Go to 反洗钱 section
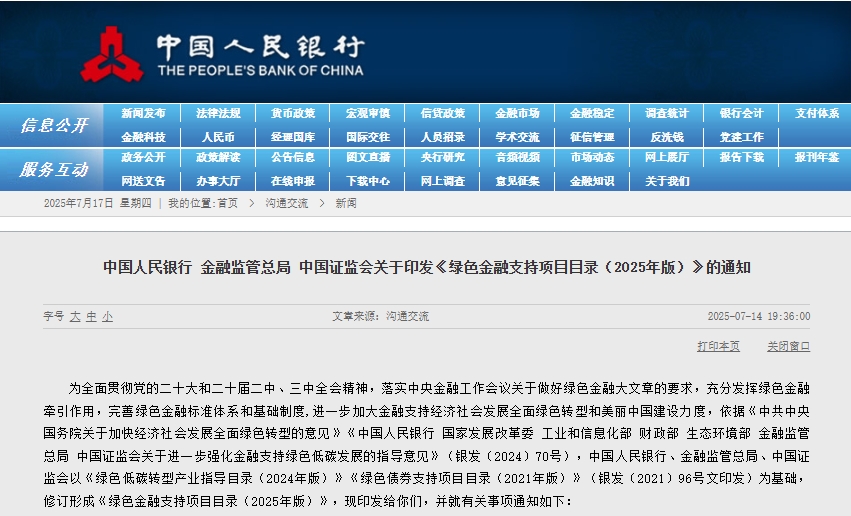 point(667,137)
